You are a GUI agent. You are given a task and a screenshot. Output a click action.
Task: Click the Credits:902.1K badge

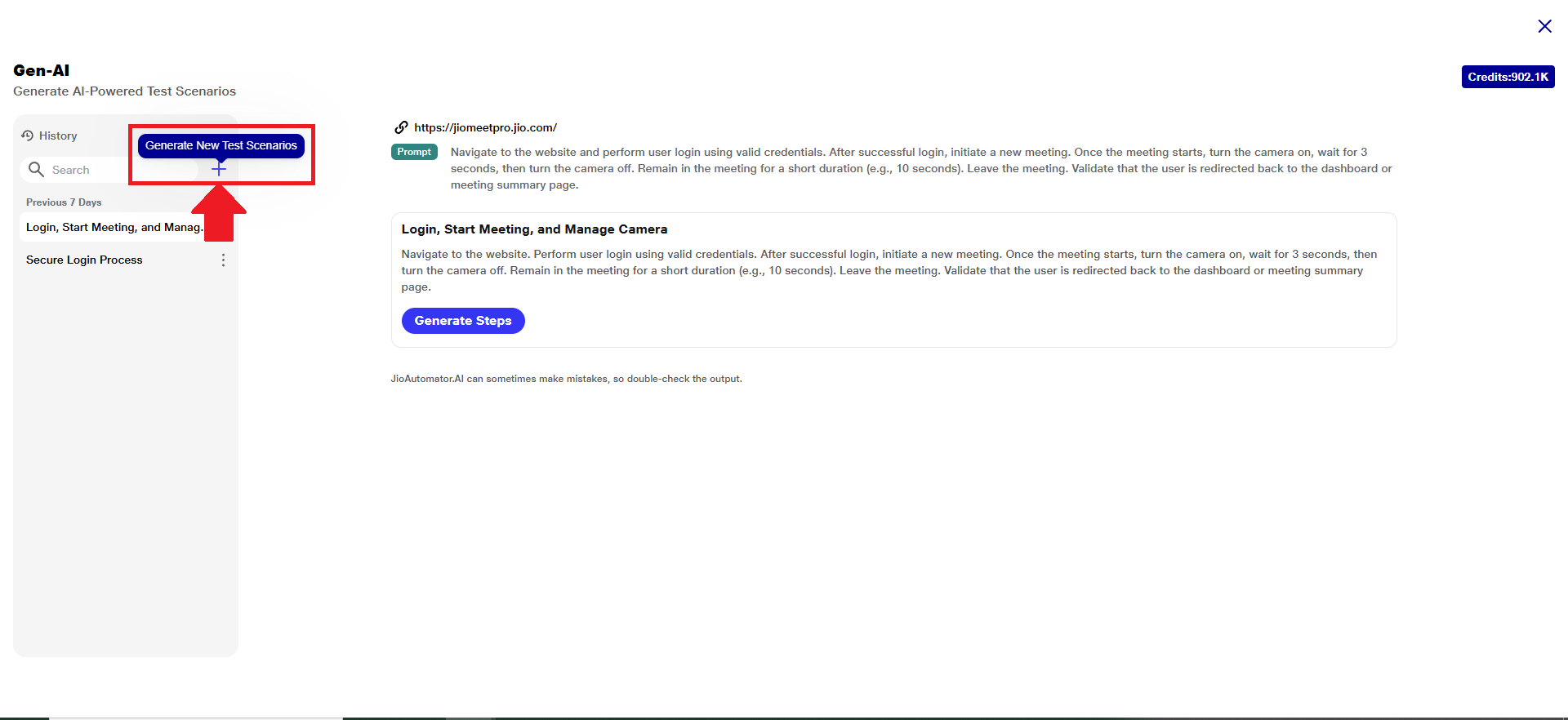(x=1508, y=77)
